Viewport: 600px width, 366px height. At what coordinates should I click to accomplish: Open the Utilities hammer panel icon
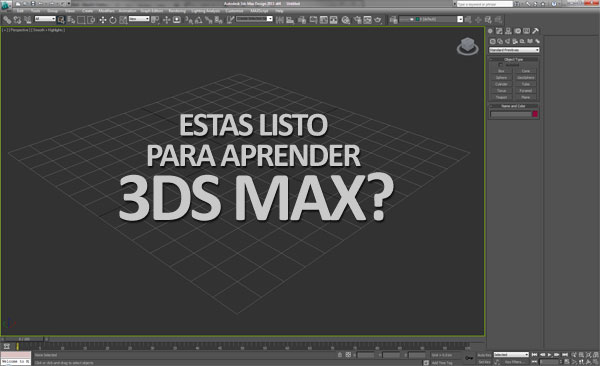535,31
